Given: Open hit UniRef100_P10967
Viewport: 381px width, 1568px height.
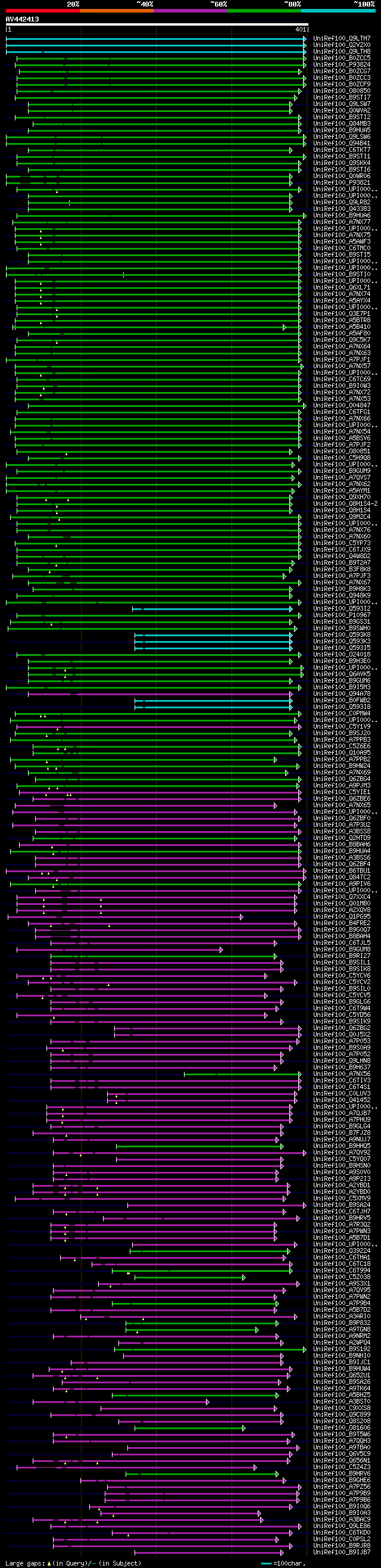Looking at the screenshot, I should 342,615.
